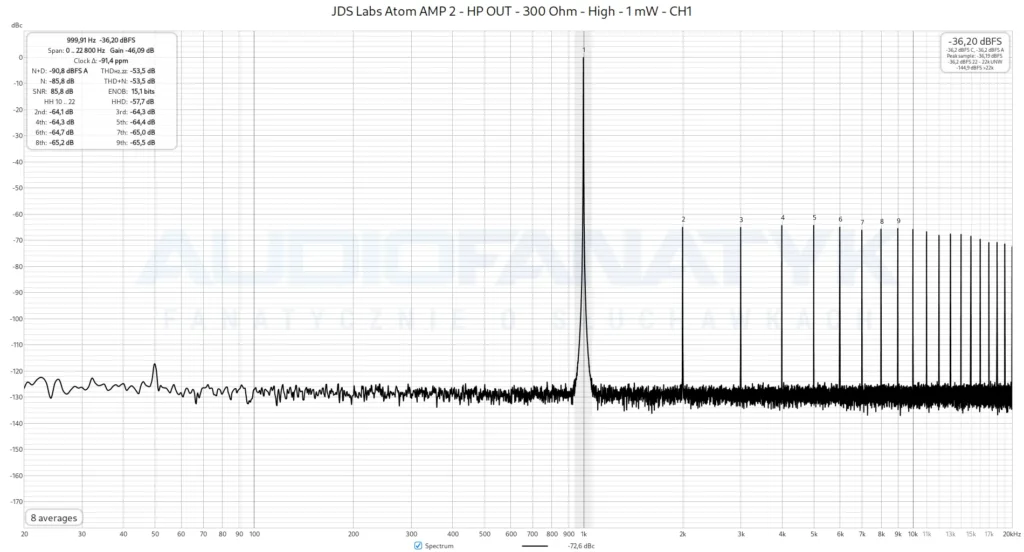This screenshot has height=552, width=1024.
Task: Select the -72,6 dBc legend value
Action: tap(581, 545)
